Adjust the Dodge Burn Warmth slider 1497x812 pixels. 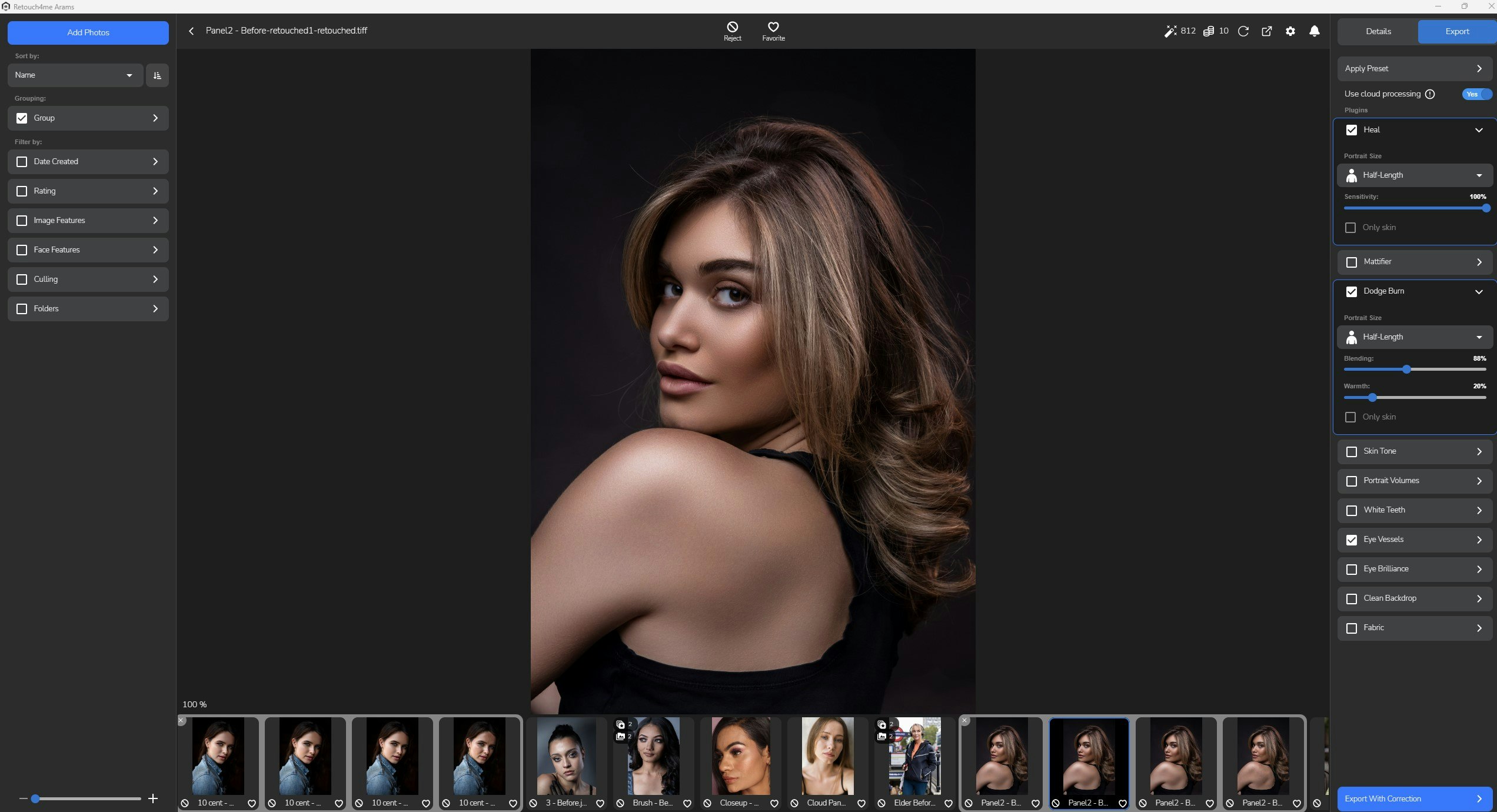pos(1372,398)
